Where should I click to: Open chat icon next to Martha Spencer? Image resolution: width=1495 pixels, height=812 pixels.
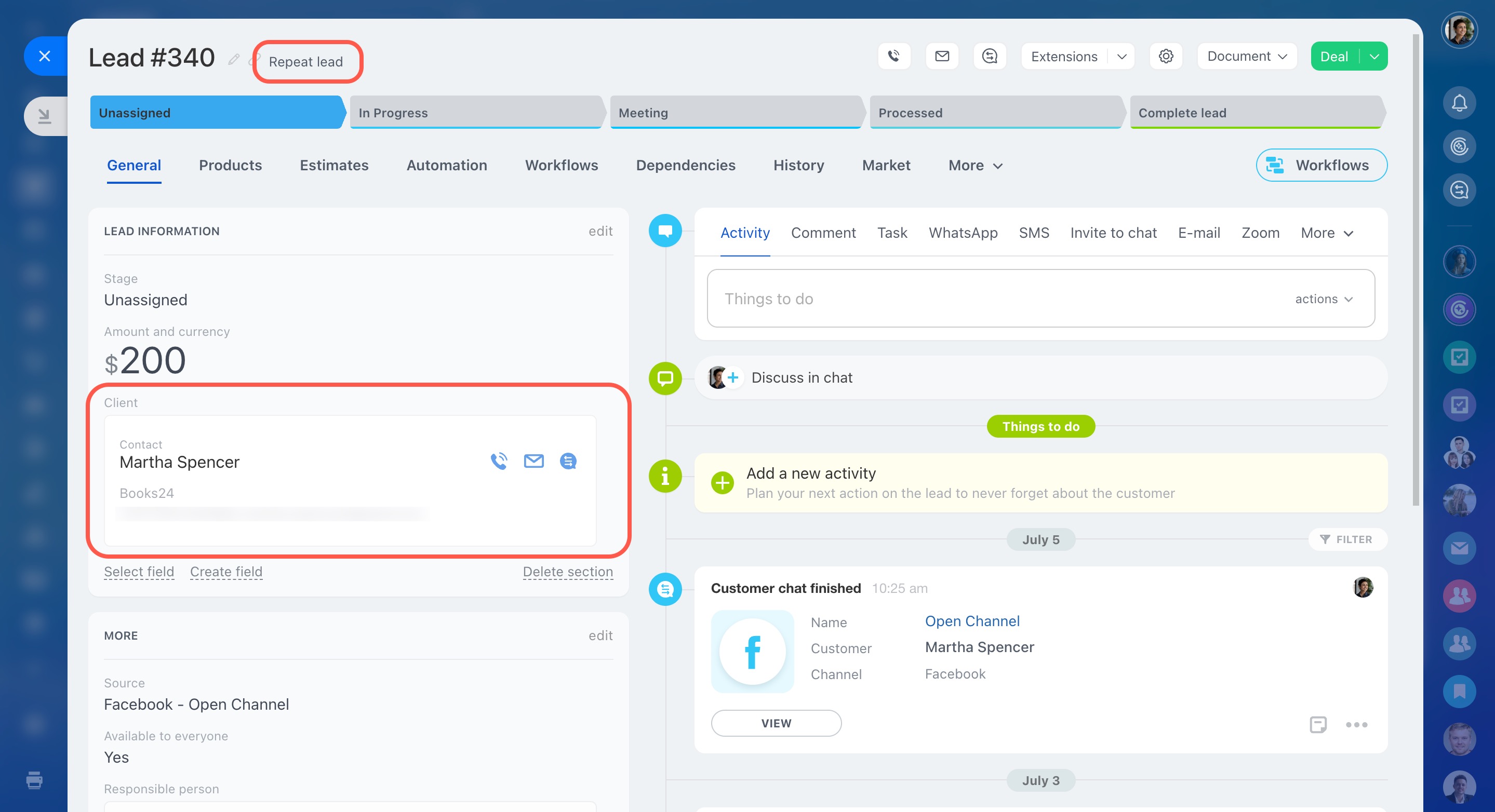click(x=568, y=461)
